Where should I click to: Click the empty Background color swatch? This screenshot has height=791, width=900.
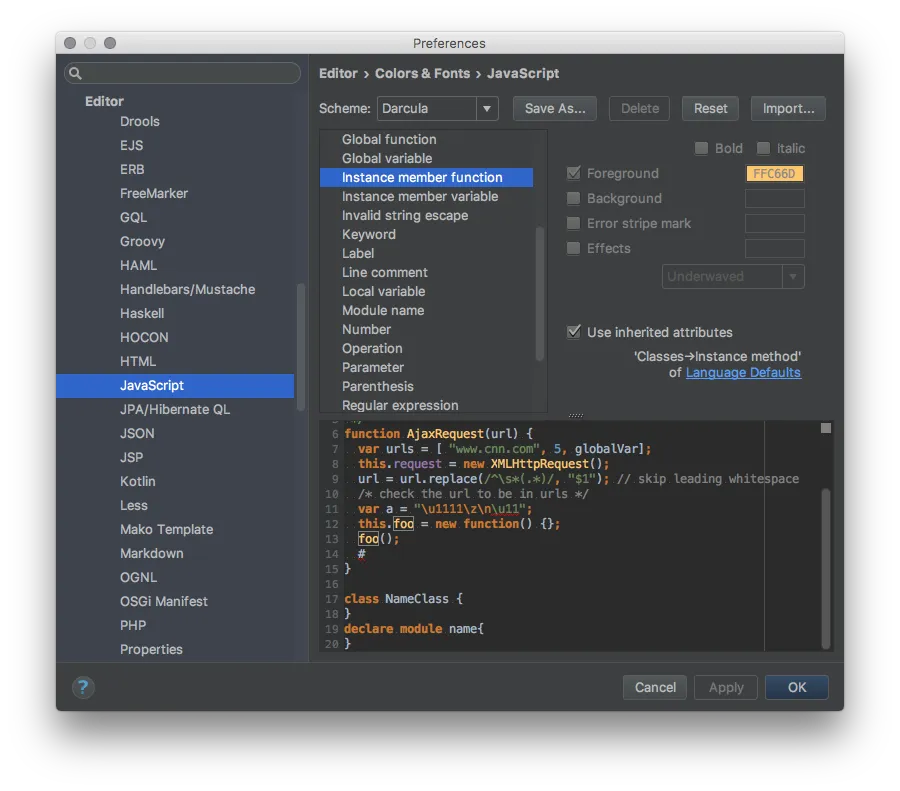tap(774, 199)
